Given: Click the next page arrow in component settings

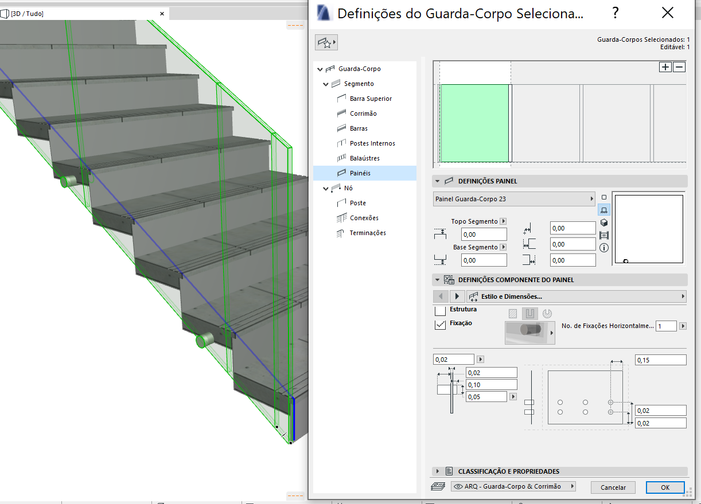Looking at the screenshot, I should [x=457, y=297].
